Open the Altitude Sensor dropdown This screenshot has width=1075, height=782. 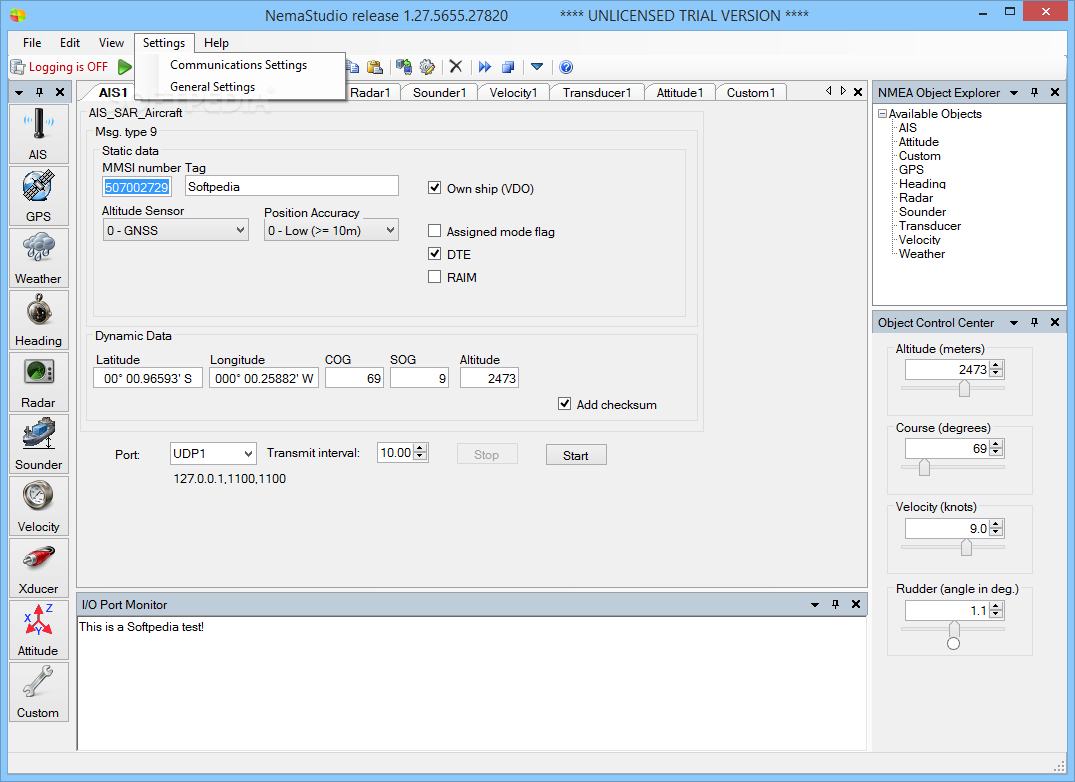coord(176,230)
